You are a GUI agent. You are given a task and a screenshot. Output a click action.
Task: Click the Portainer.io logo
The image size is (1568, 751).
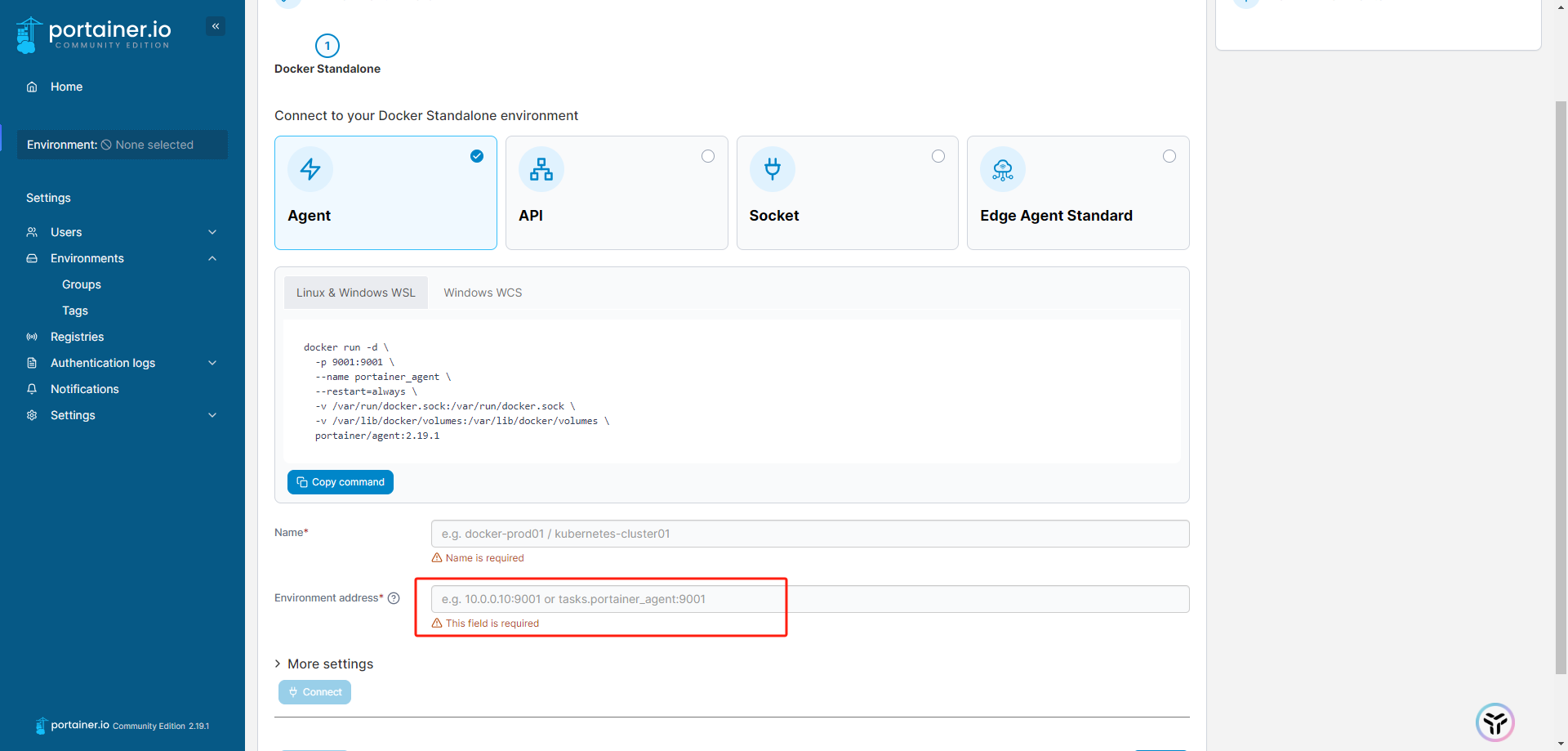[93, 35]
